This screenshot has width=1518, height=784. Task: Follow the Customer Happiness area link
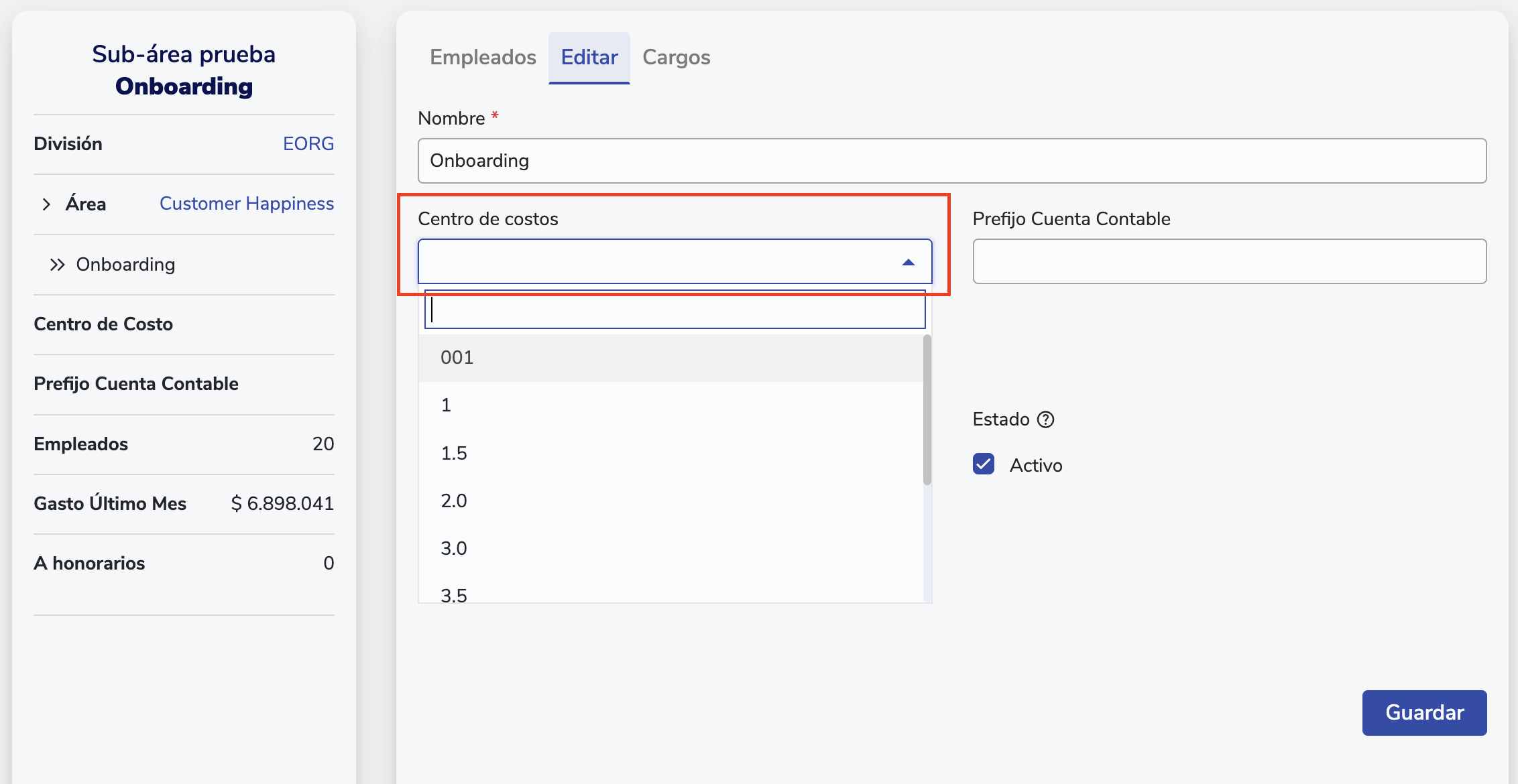point(246,204)
